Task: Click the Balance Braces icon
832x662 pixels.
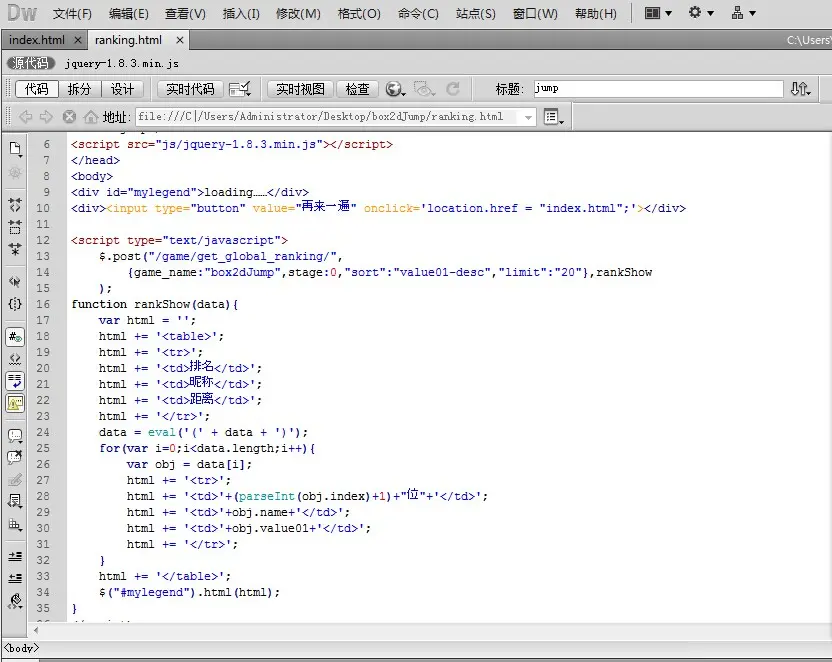Action: (15, 304)
